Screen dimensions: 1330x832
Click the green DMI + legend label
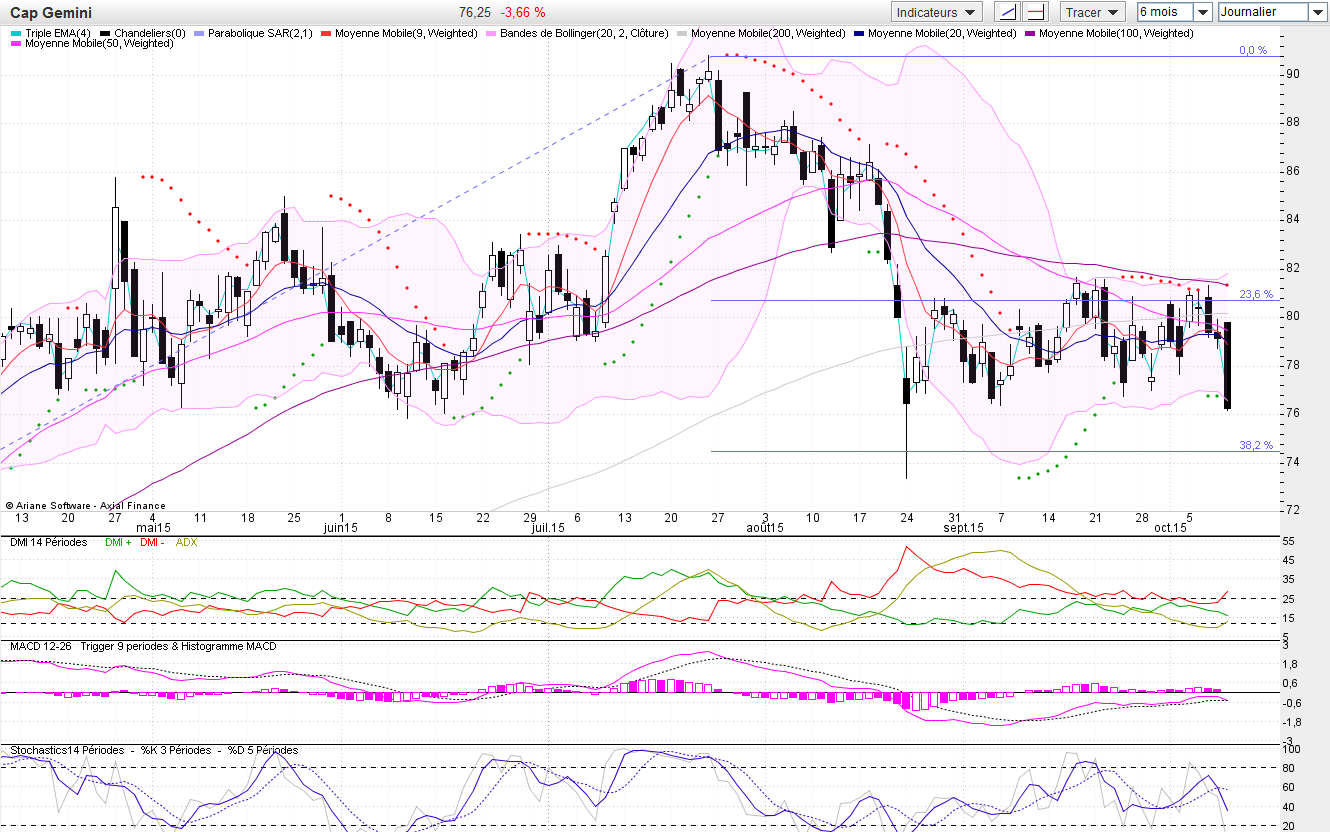[116, 542]
